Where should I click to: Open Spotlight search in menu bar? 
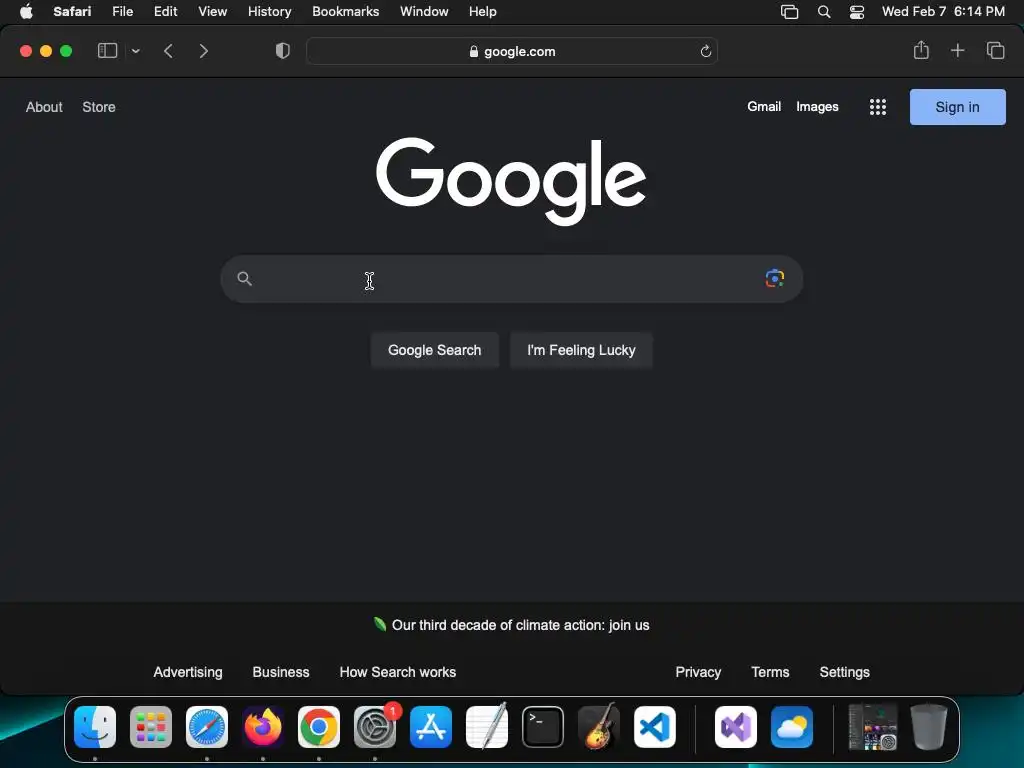[824, 12]
